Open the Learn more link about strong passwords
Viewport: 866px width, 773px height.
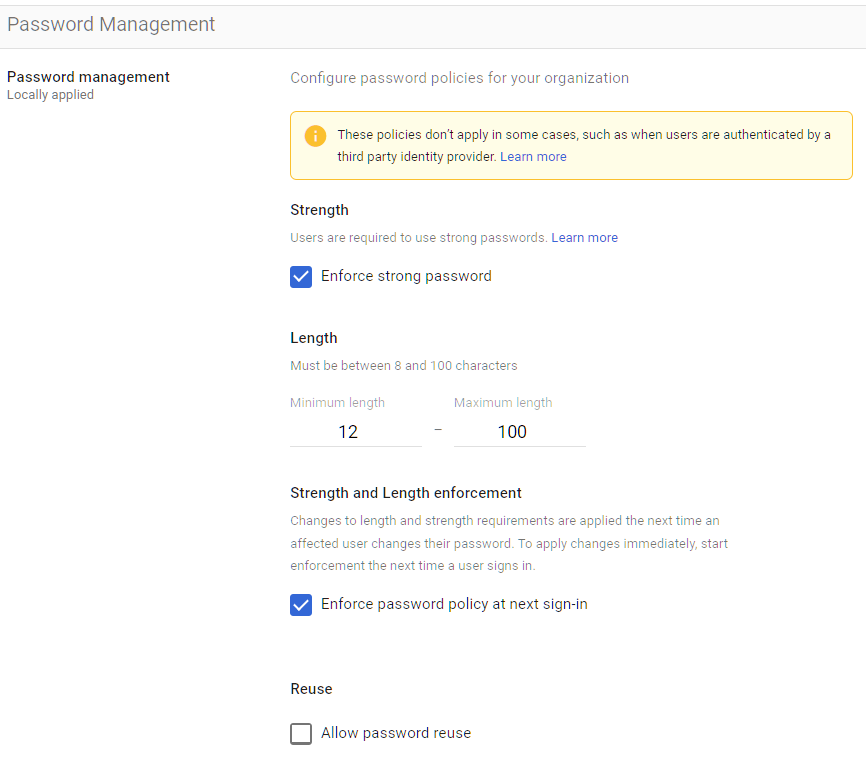585,237
